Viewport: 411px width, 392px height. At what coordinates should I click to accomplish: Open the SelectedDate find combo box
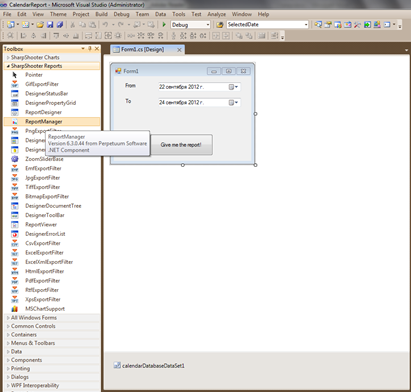[x=306, y=24]
